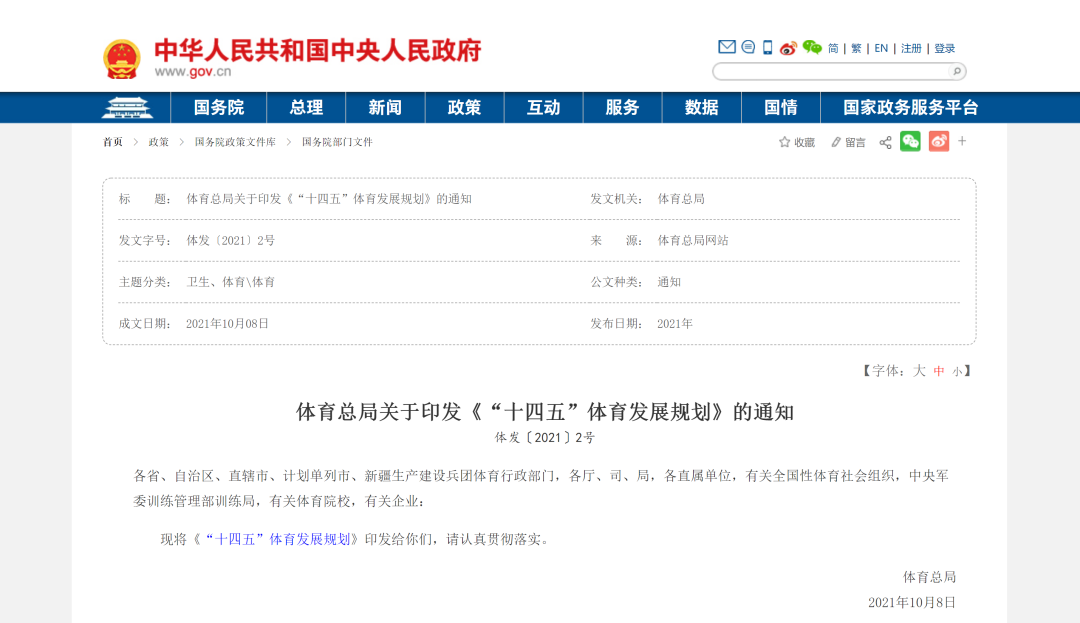The height and width of the screenshot is (623, 1080).
Task: Share via red Weibo square button
Action: click(x=938, y=141)
